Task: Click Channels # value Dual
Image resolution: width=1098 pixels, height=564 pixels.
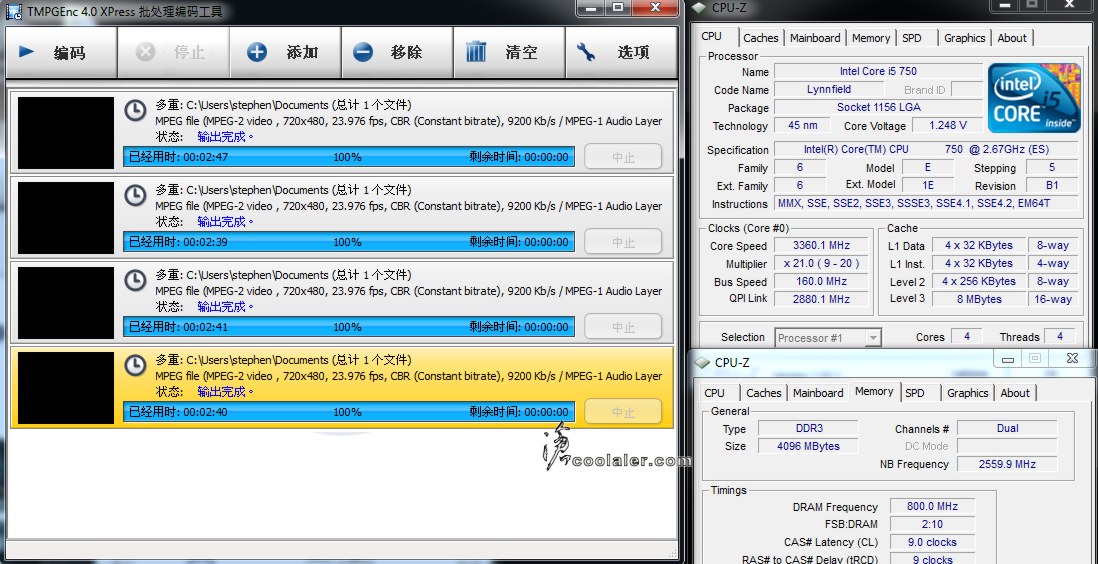Action: [x=1007, y=428]
